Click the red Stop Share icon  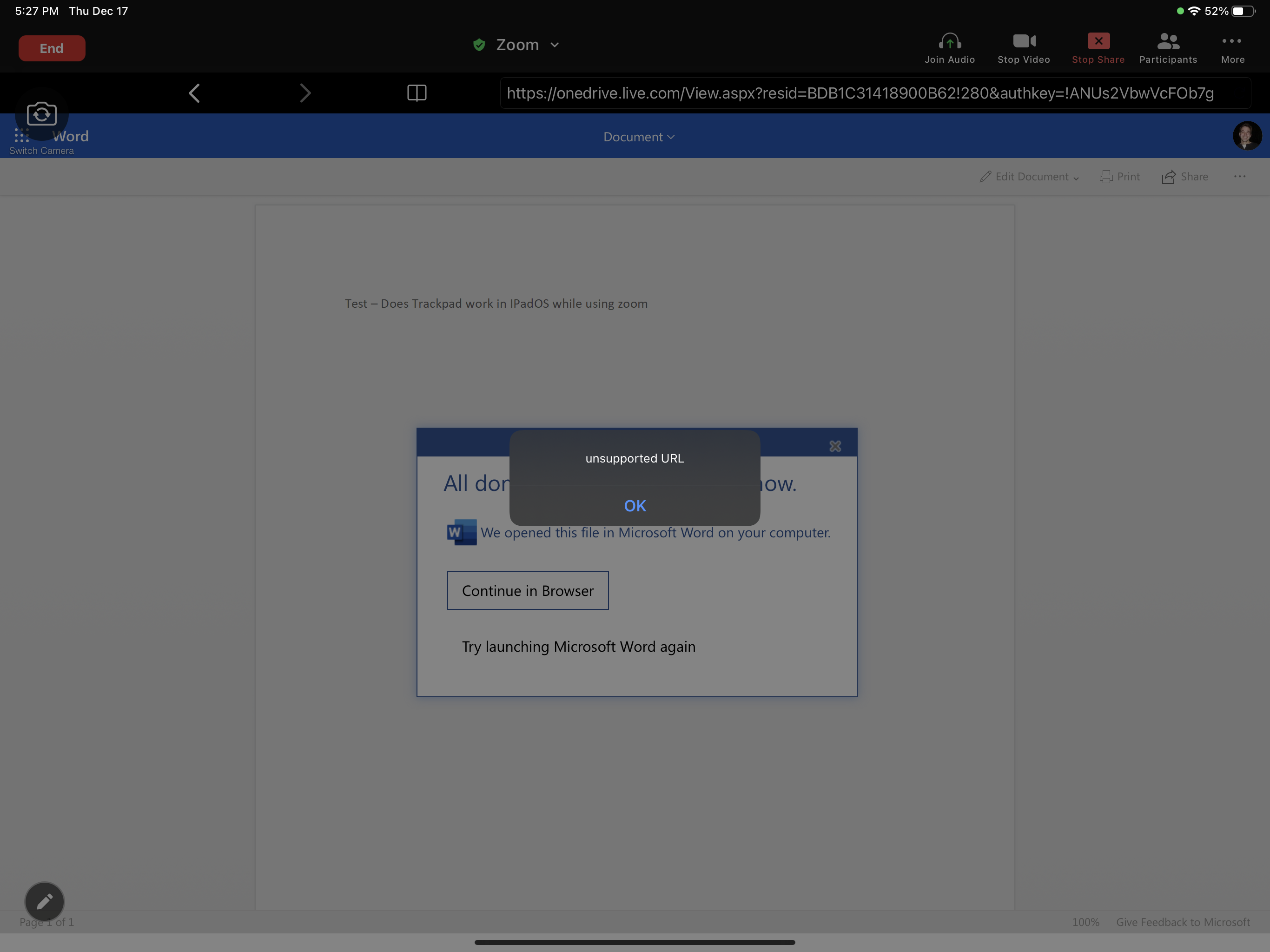pos(1098,41)
